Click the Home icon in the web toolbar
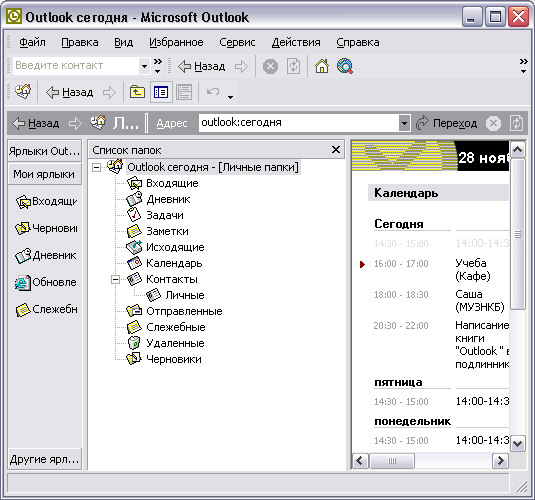This screenshot has width=535, height=500. click(x=322, y=66)
